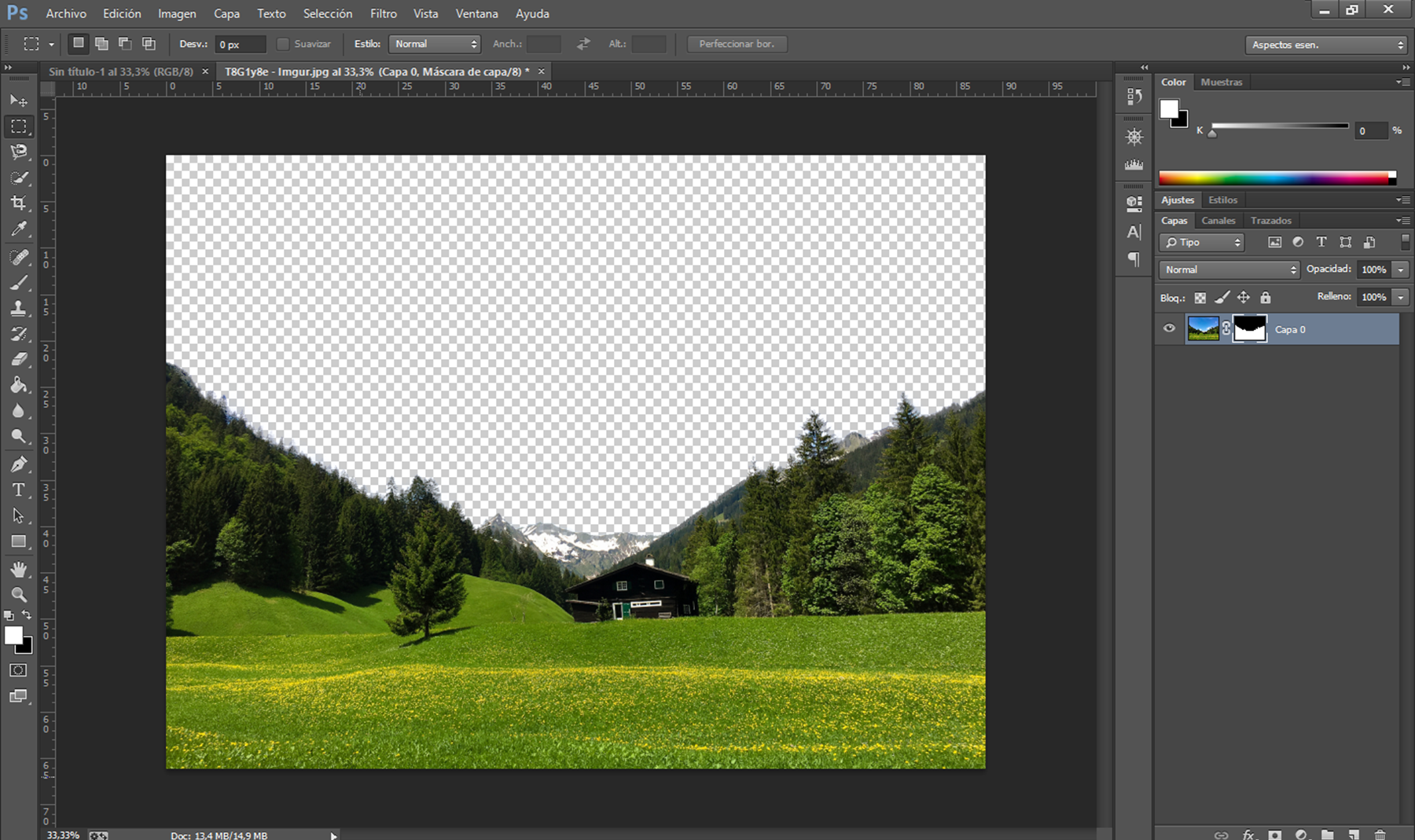
Task: Click the Add to selection button
Action: 101,44
